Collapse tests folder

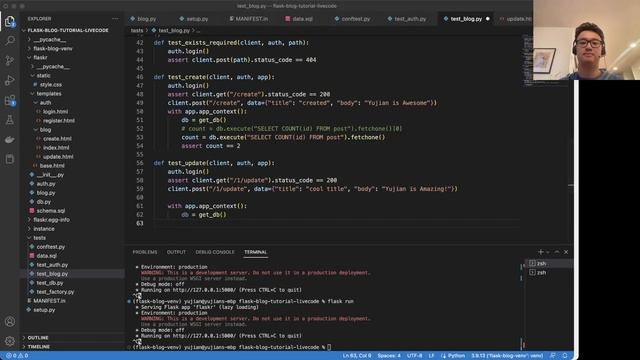(40, 238)
